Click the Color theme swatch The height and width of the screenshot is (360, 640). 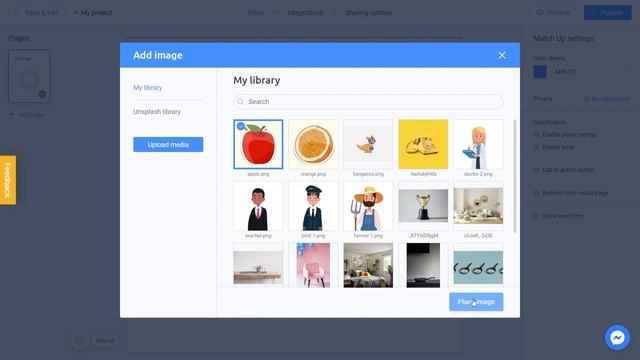(540, 72)
